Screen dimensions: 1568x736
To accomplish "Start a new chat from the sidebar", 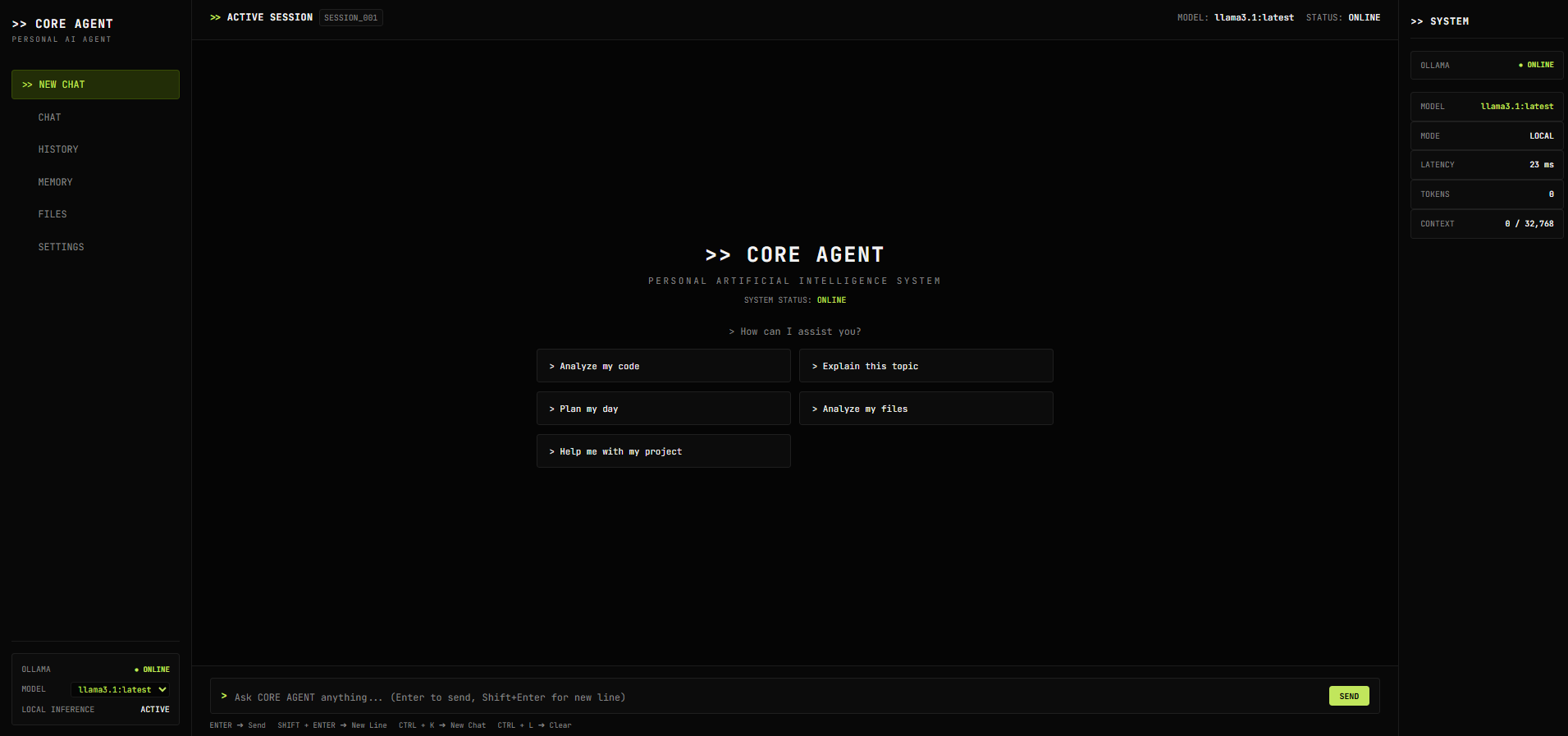I will (95, 85).
